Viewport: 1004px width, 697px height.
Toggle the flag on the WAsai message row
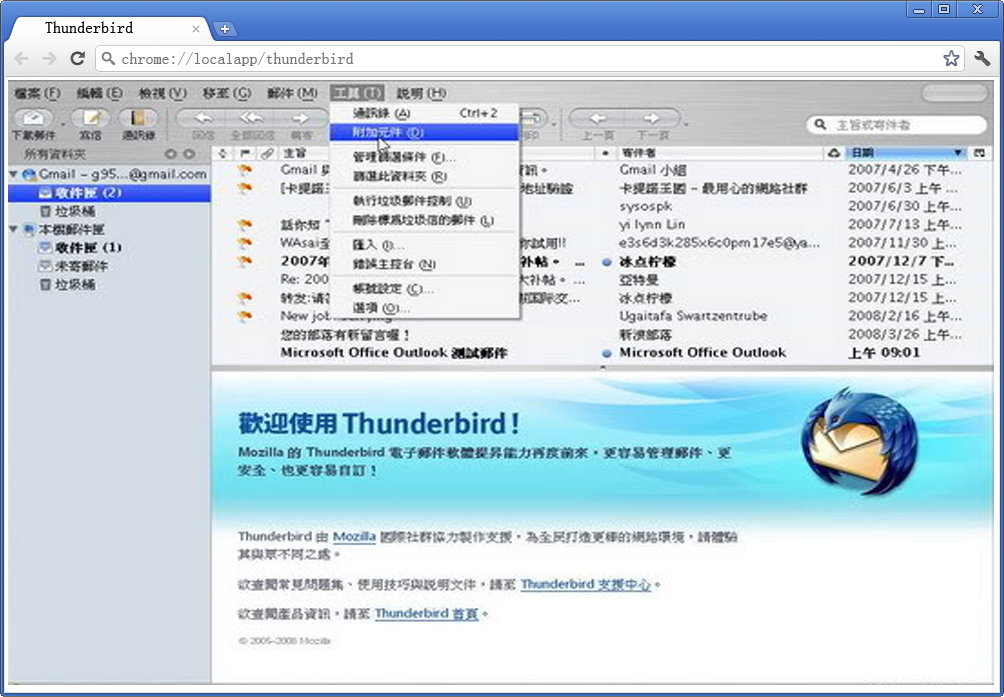pyautogui.click(x=244, y=243)
